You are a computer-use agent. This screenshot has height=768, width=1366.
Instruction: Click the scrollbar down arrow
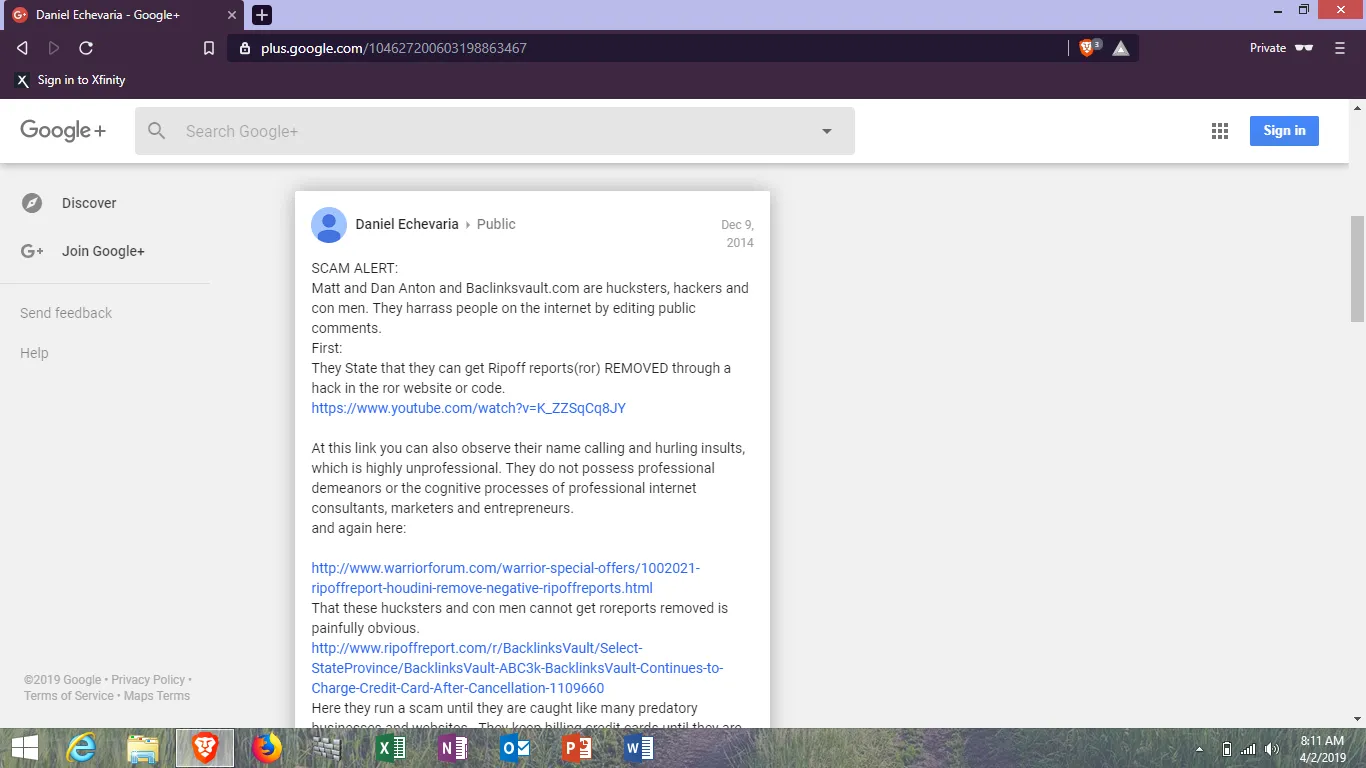(1357, 718)
